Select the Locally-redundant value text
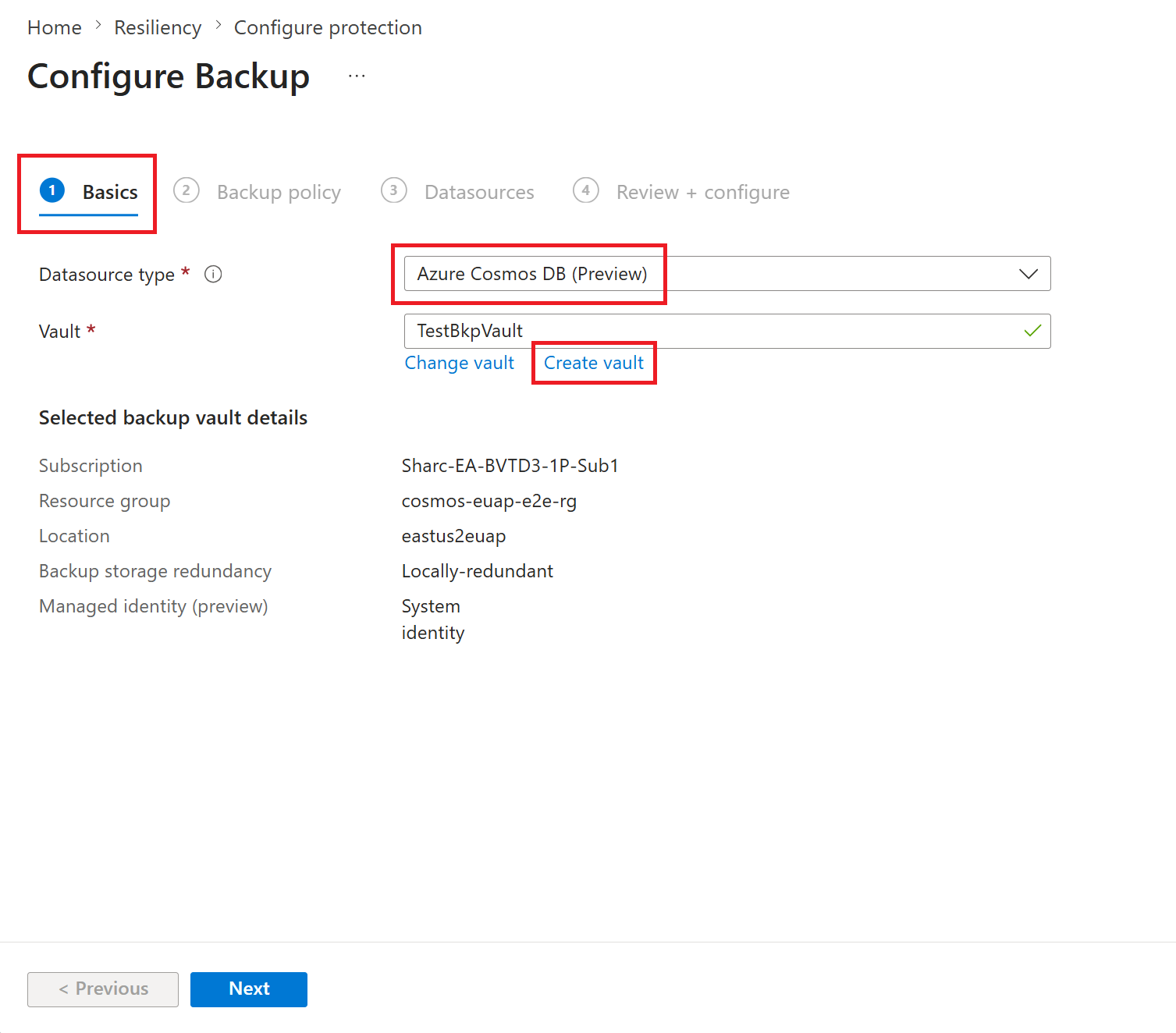This screenshot has width=1176, height=1033. [478, 571]
